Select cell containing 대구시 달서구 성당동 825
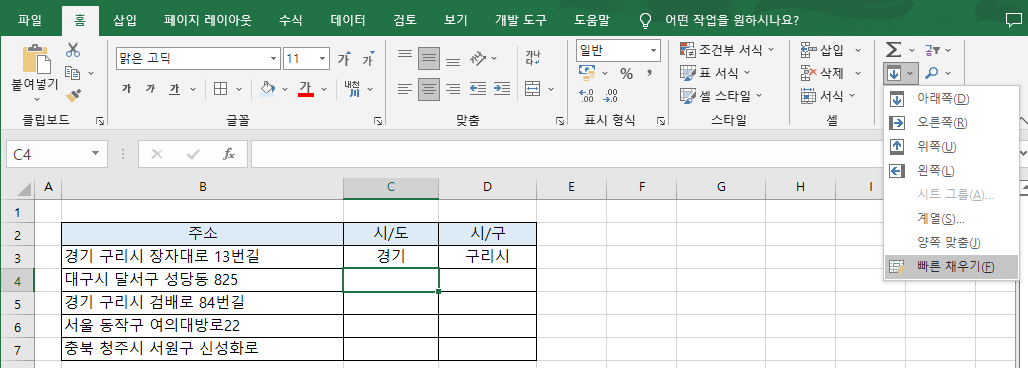 [x=203, y=280]
